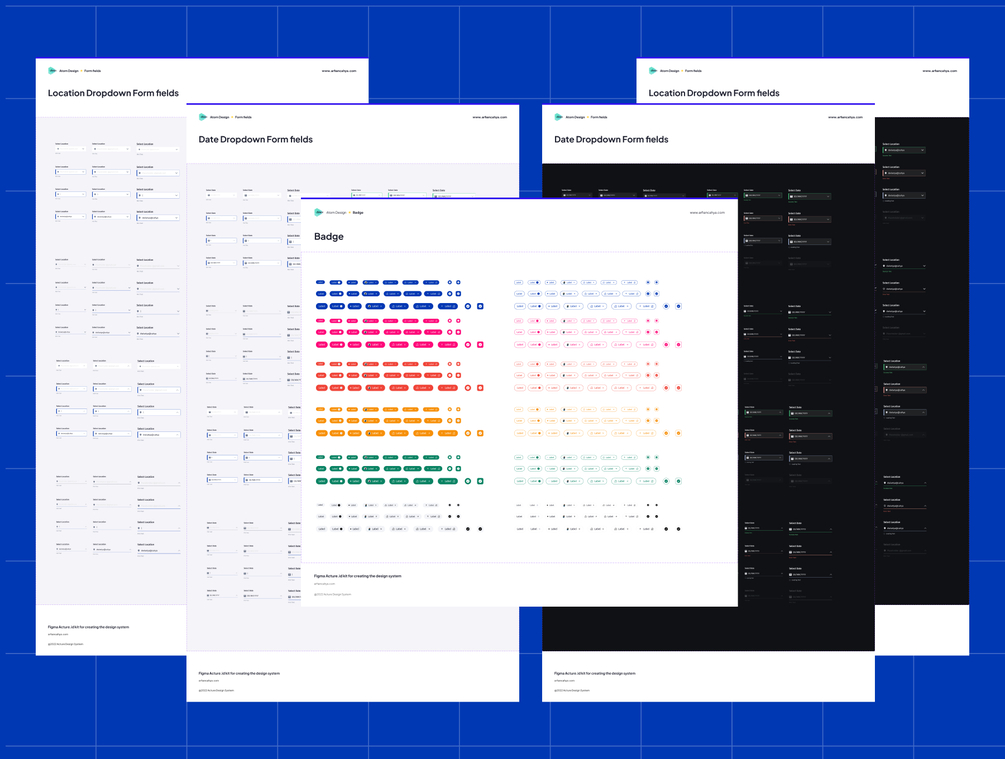Click light Location page footer 'Figma Acture .id kit' text
The height and width of the screenshot is (759, 1005).
pos(88,627)
